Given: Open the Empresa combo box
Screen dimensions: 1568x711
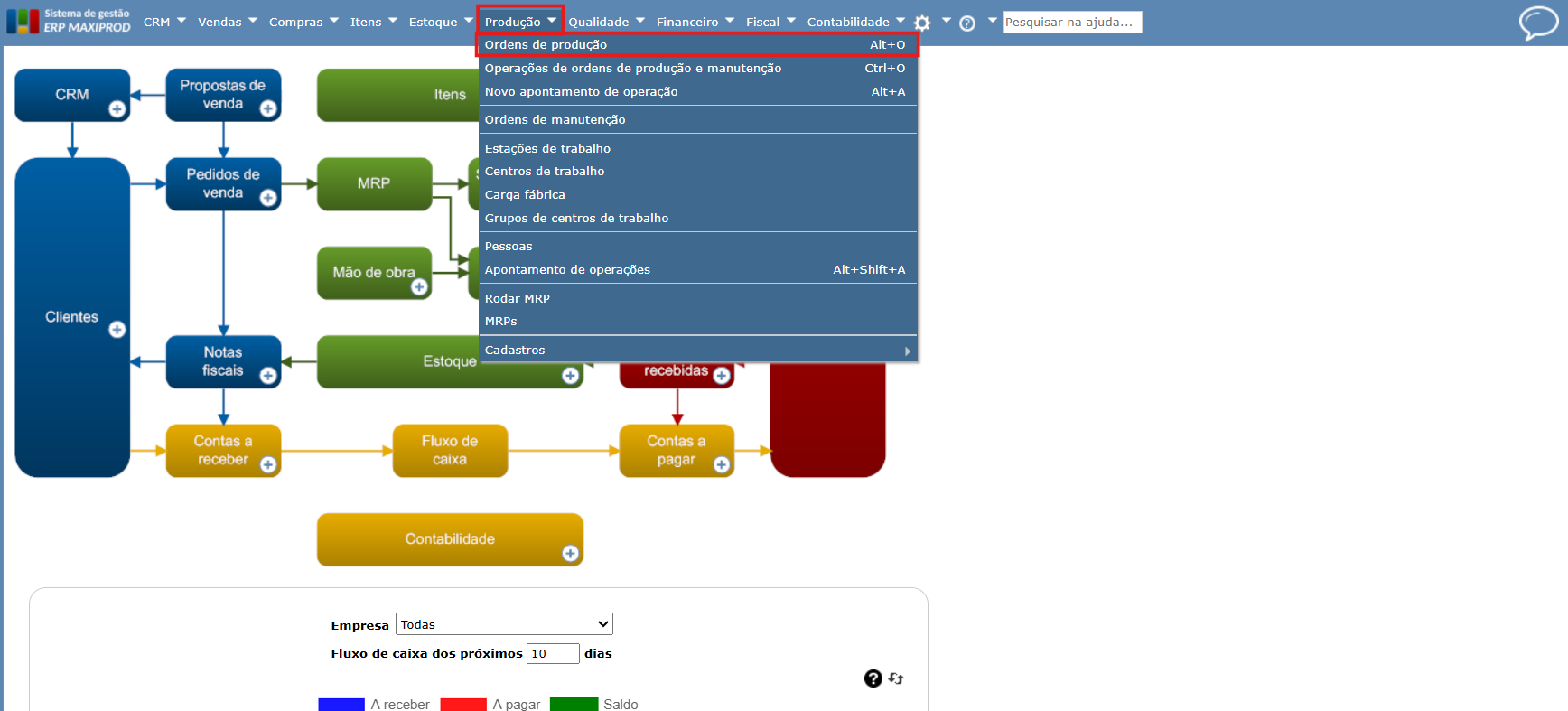Looking at the screenshot, I should (504, 624).
